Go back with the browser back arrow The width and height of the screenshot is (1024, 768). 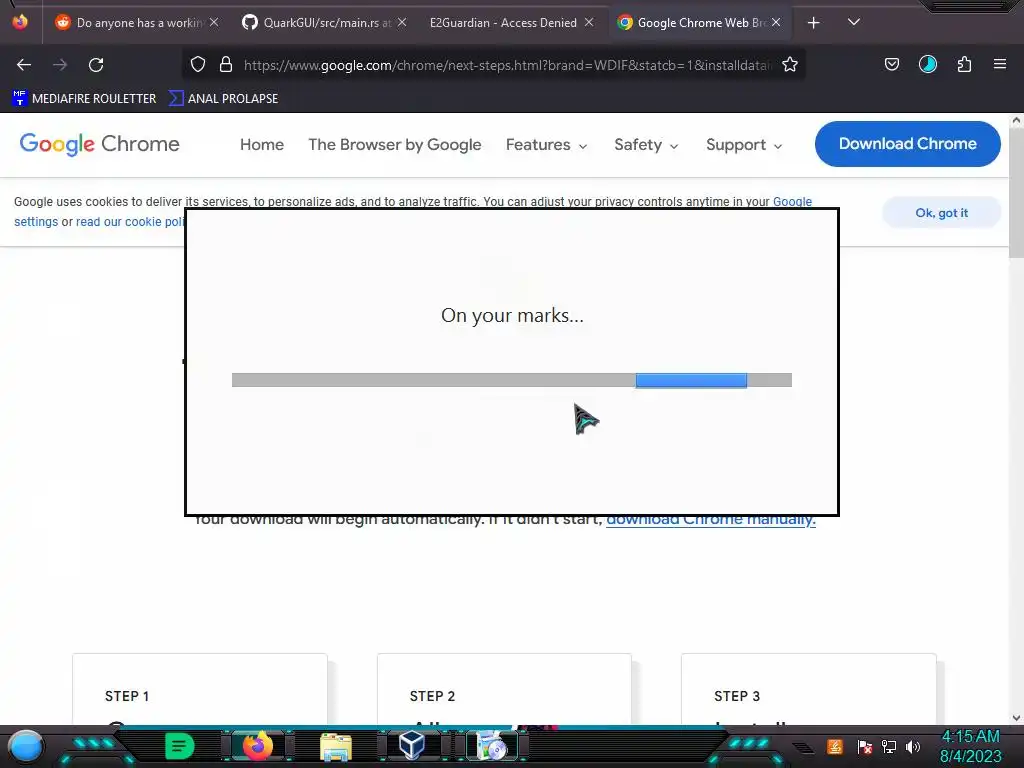click(x=24, y=65)
